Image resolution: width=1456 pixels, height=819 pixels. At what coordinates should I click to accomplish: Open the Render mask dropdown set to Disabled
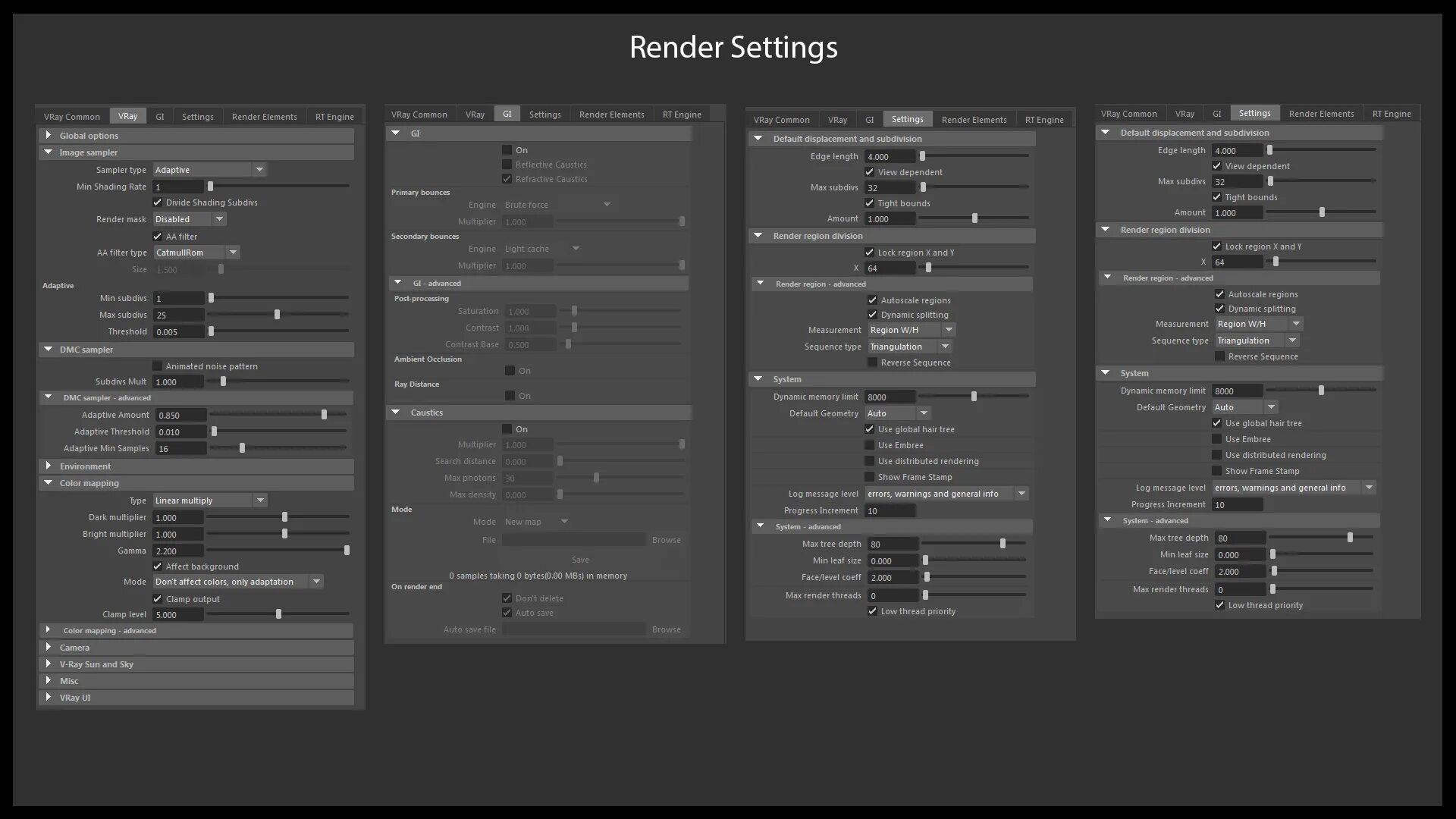pyautogui.click(x=220, y=218)
